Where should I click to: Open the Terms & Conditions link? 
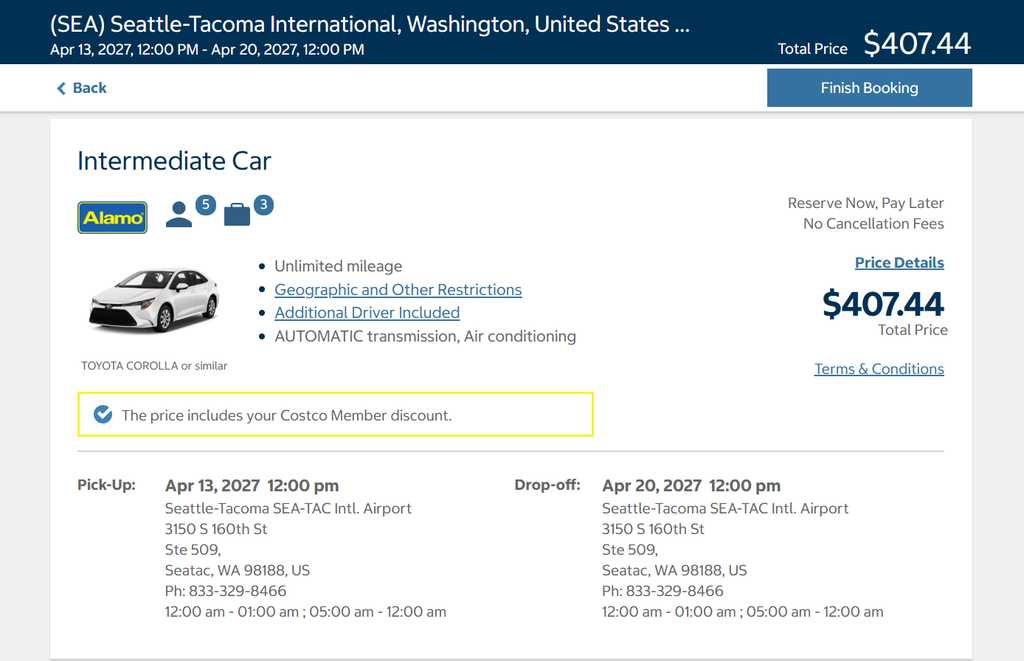879,369
